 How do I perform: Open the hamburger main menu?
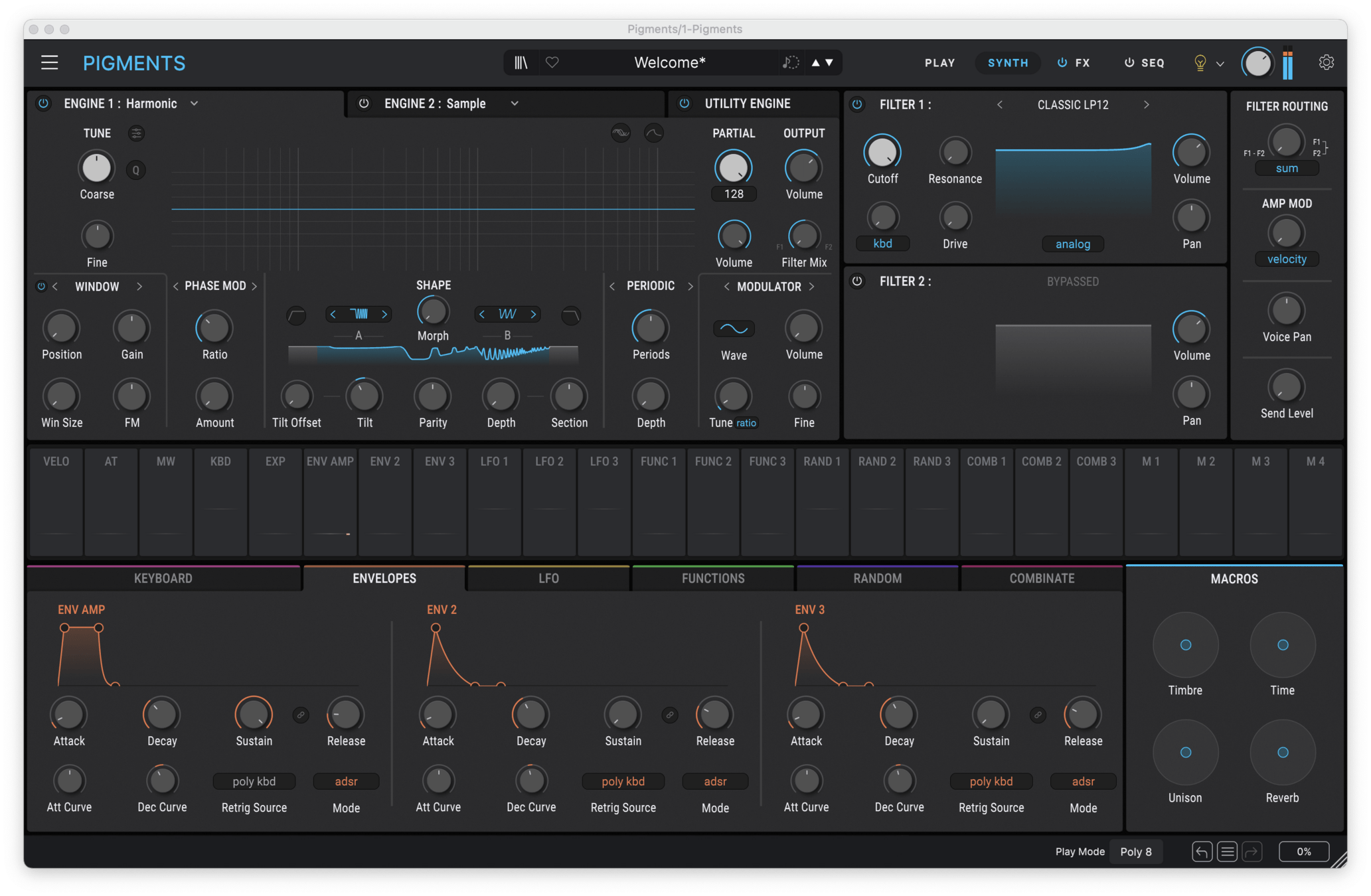tap(49, 62)
